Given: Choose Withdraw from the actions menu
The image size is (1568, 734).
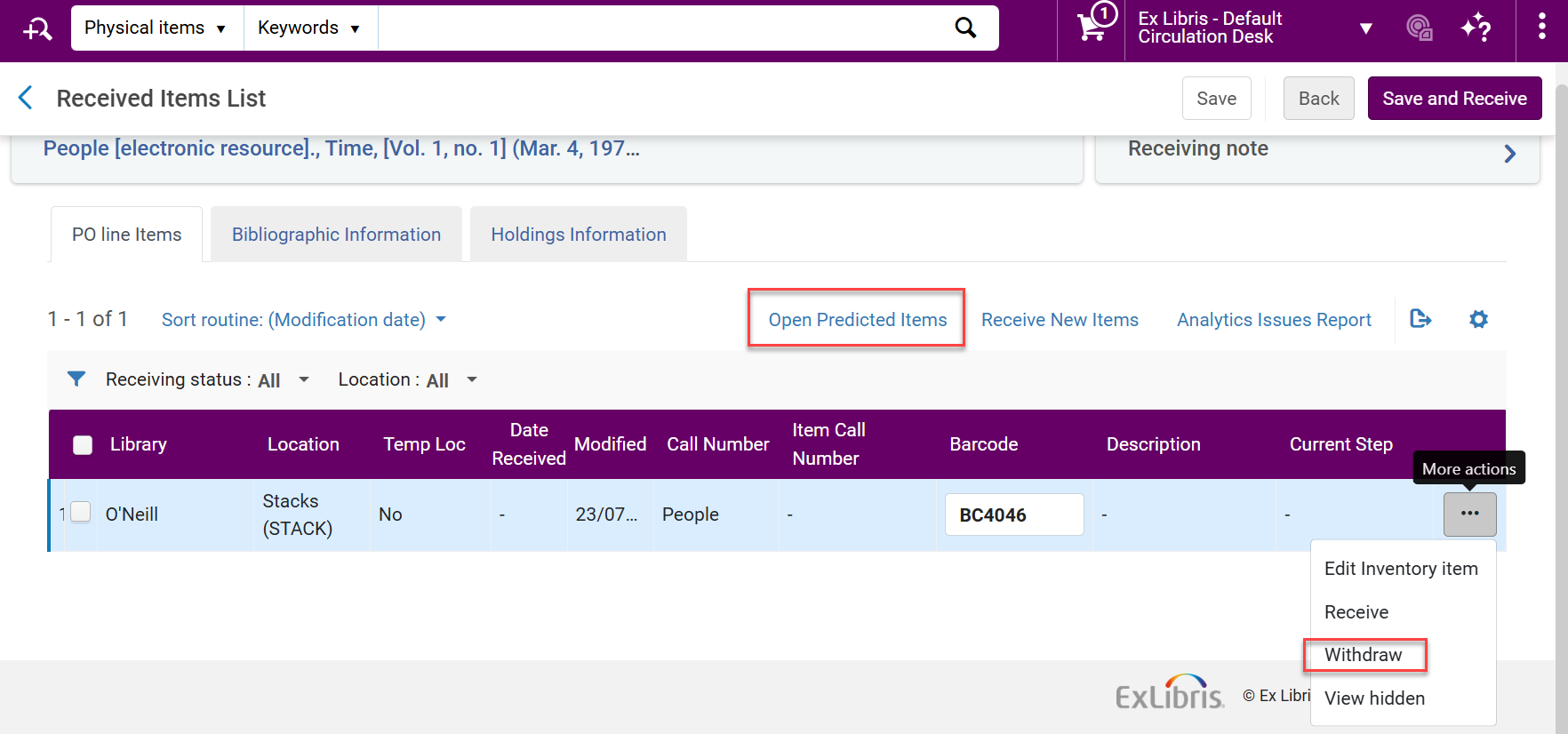Looking at the screenshot, I should tap(1363, 655).
